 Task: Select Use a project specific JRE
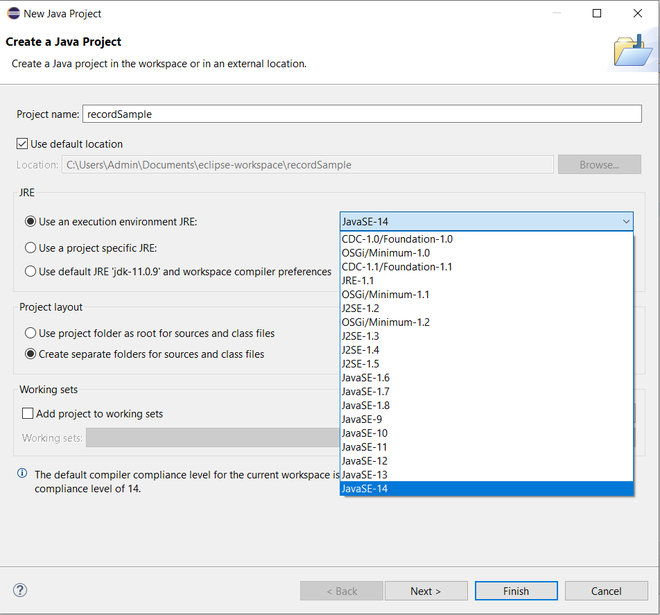[x=31, y=248]
